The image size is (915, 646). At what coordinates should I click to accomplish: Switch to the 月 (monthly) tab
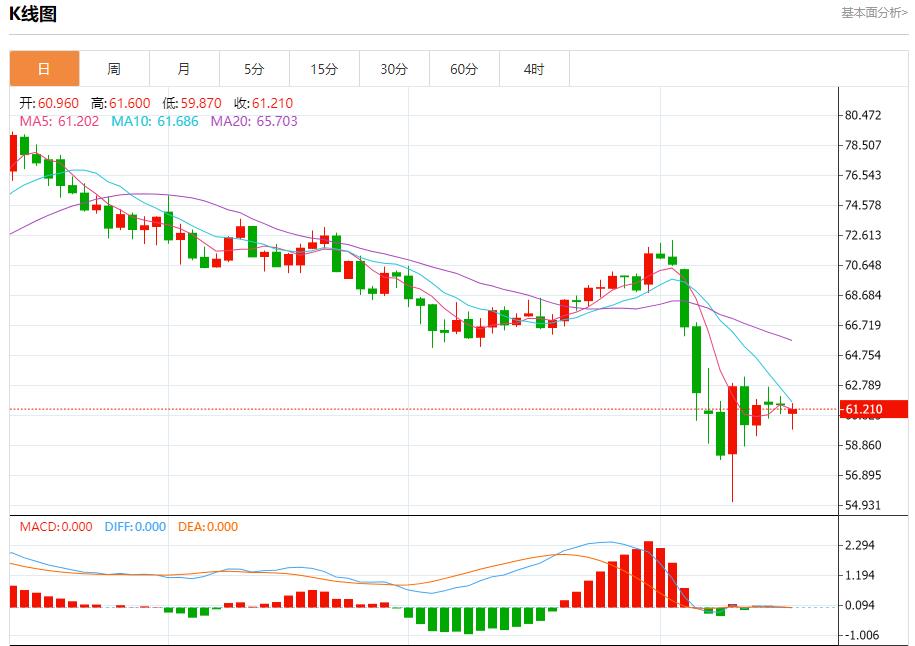tap(183, 68)
